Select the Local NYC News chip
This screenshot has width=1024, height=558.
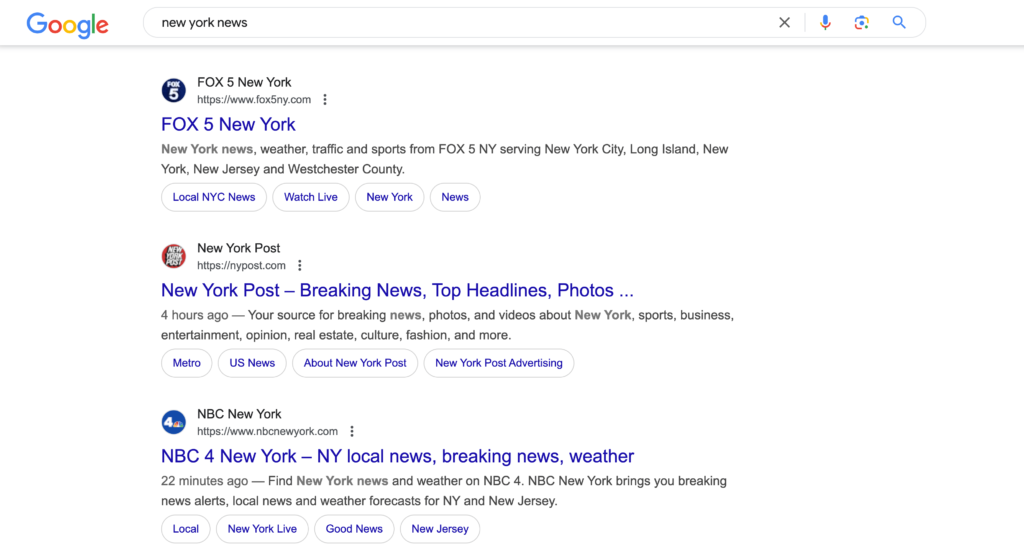pyautogui.click(x=214, y=197)
